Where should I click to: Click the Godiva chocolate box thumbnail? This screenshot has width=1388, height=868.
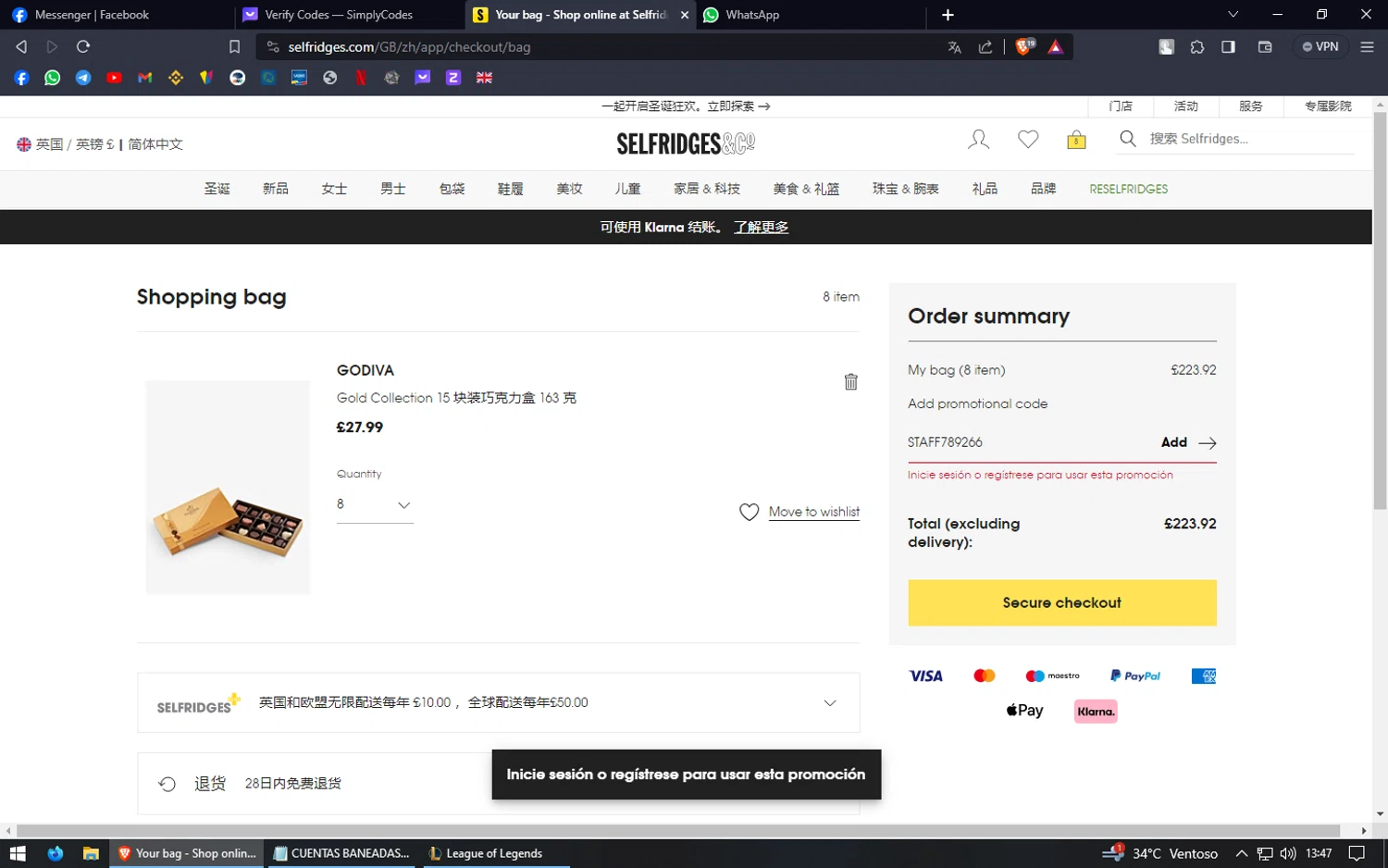coord(228,487)
